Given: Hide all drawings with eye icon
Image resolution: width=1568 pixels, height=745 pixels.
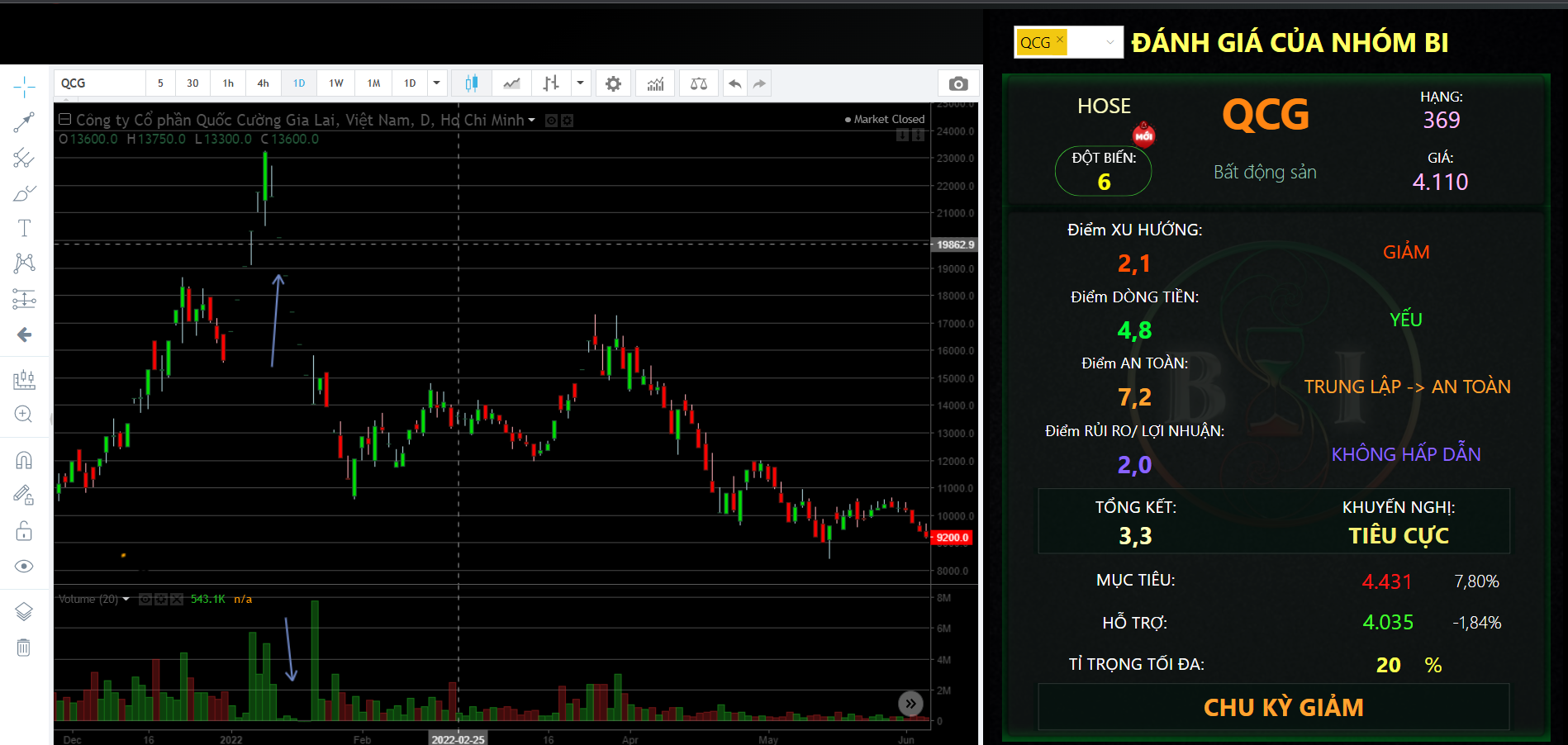Looking at the screenshot, I should (x=24, y=566).
